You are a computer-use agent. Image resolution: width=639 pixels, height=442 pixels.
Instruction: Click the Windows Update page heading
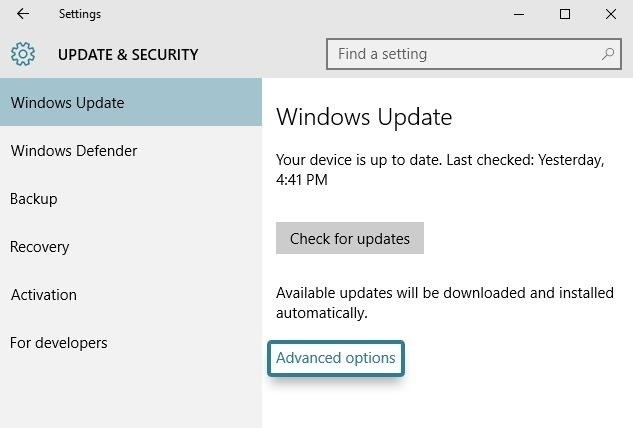364,117
